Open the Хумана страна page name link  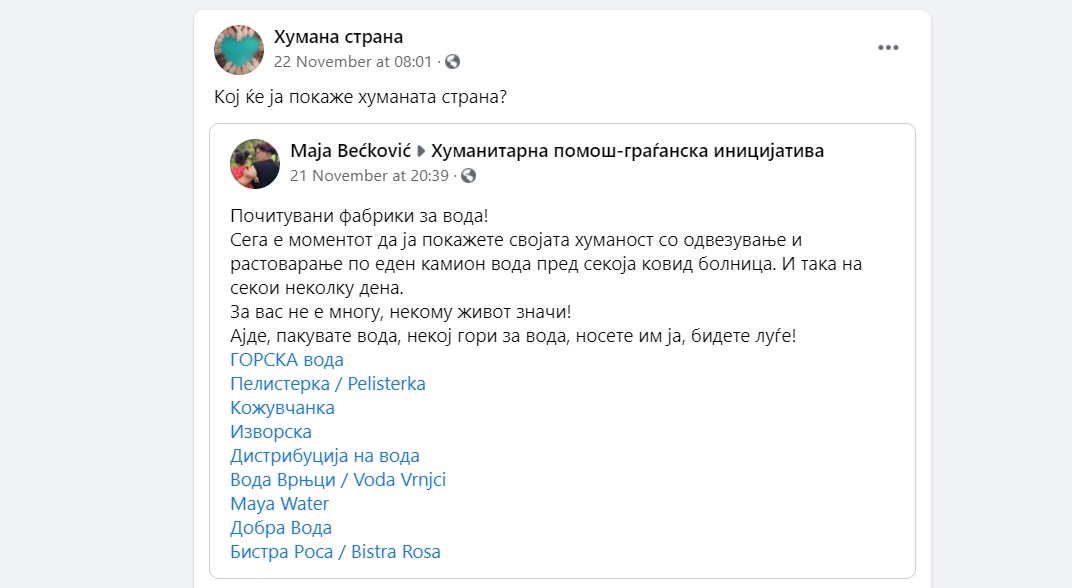(x=338, y=37)
